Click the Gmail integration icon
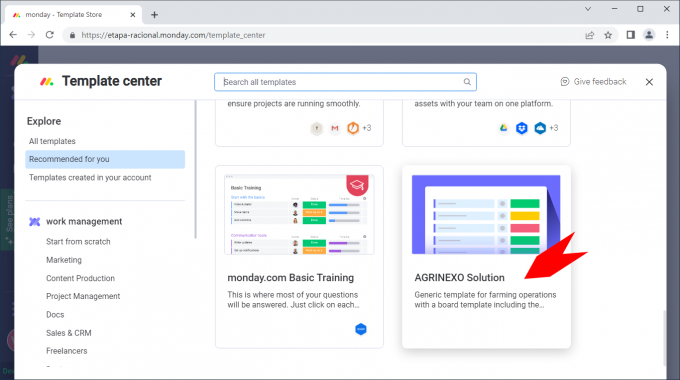This screenshot has width=680, height=380. pos(335,128)
